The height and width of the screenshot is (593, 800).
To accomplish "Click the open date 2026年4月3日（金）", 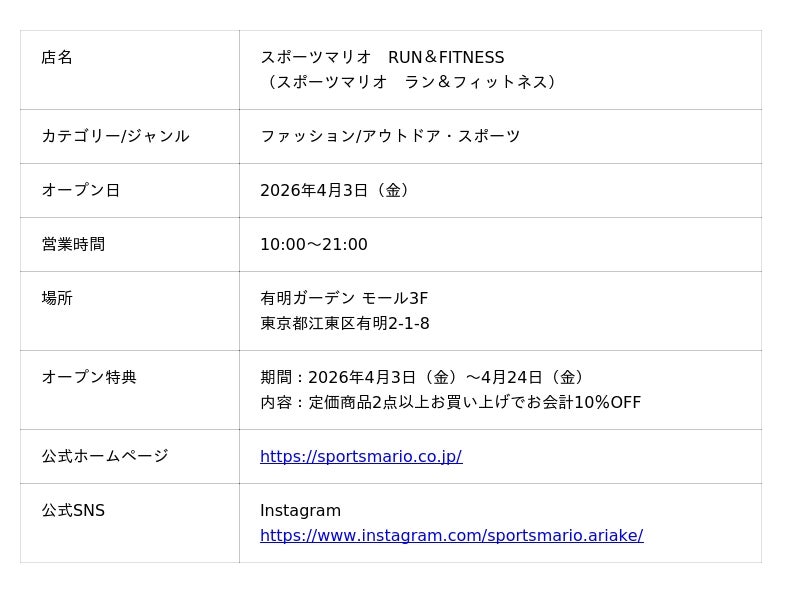I will pos(336,190).
